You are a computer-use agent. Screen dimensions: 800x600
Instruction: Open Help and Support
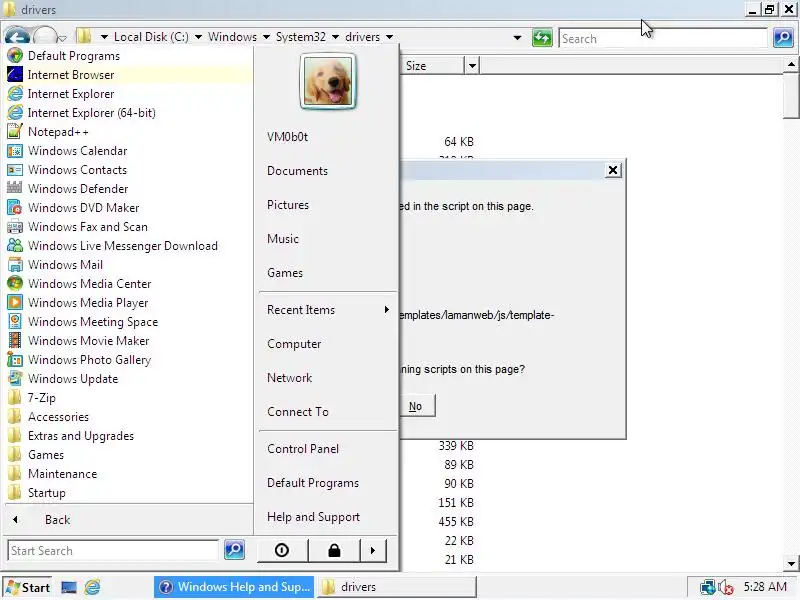click(x=313, y=517)
